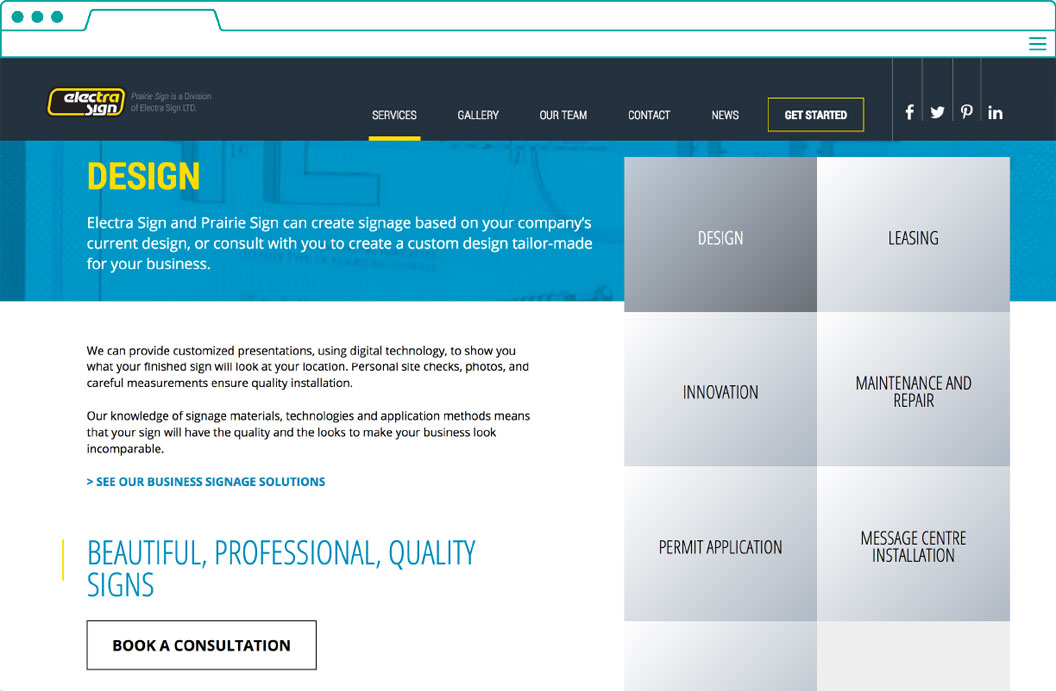This screenshot has width=1056, height=691.
Task: Open the Twitter social icon
Action: coord(937,113)
